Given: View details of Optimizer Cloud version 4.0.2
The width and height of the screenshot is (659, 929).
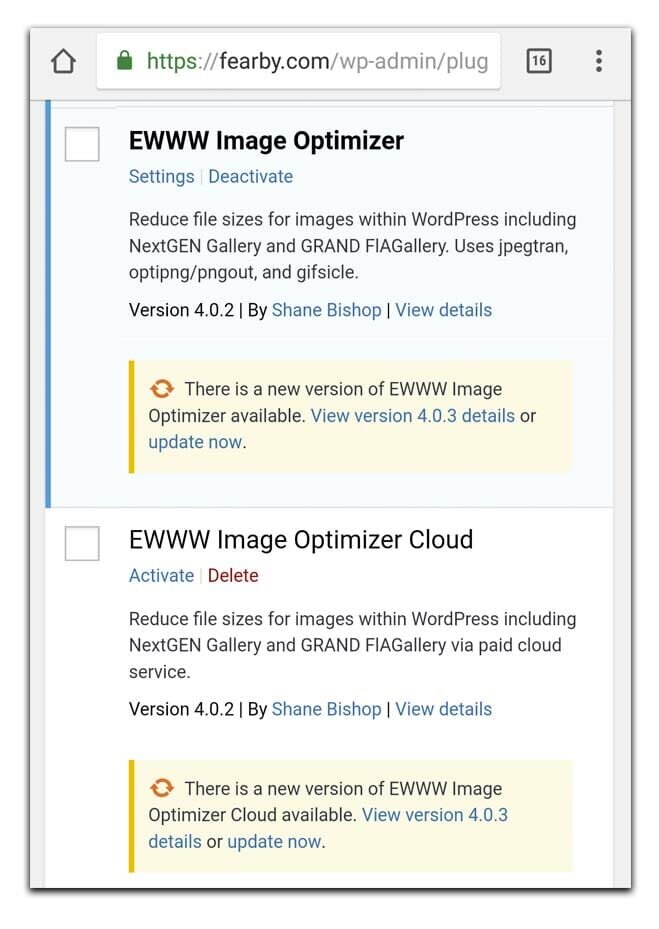Looking at the screenshot, I should pos(443,709).
